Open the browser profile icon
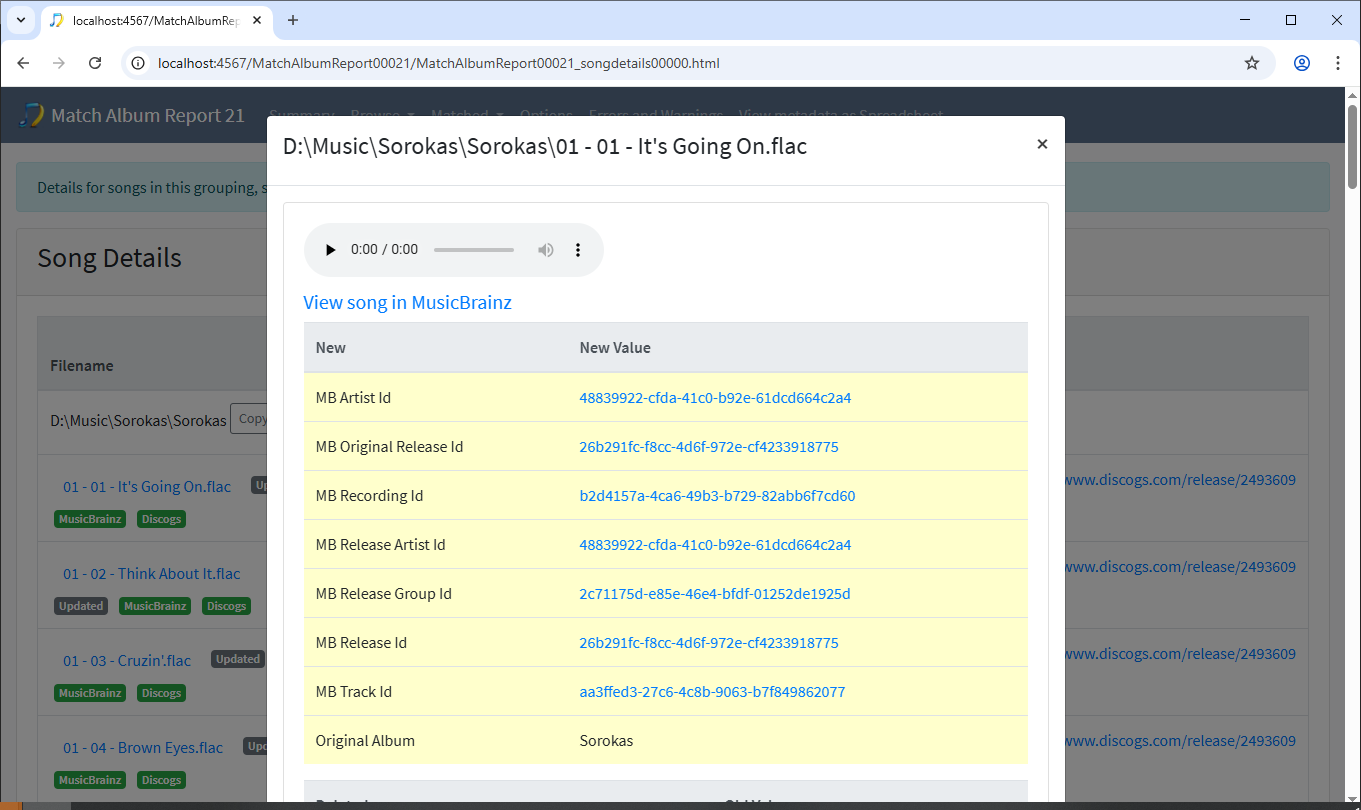 [x=1301, y=63]
